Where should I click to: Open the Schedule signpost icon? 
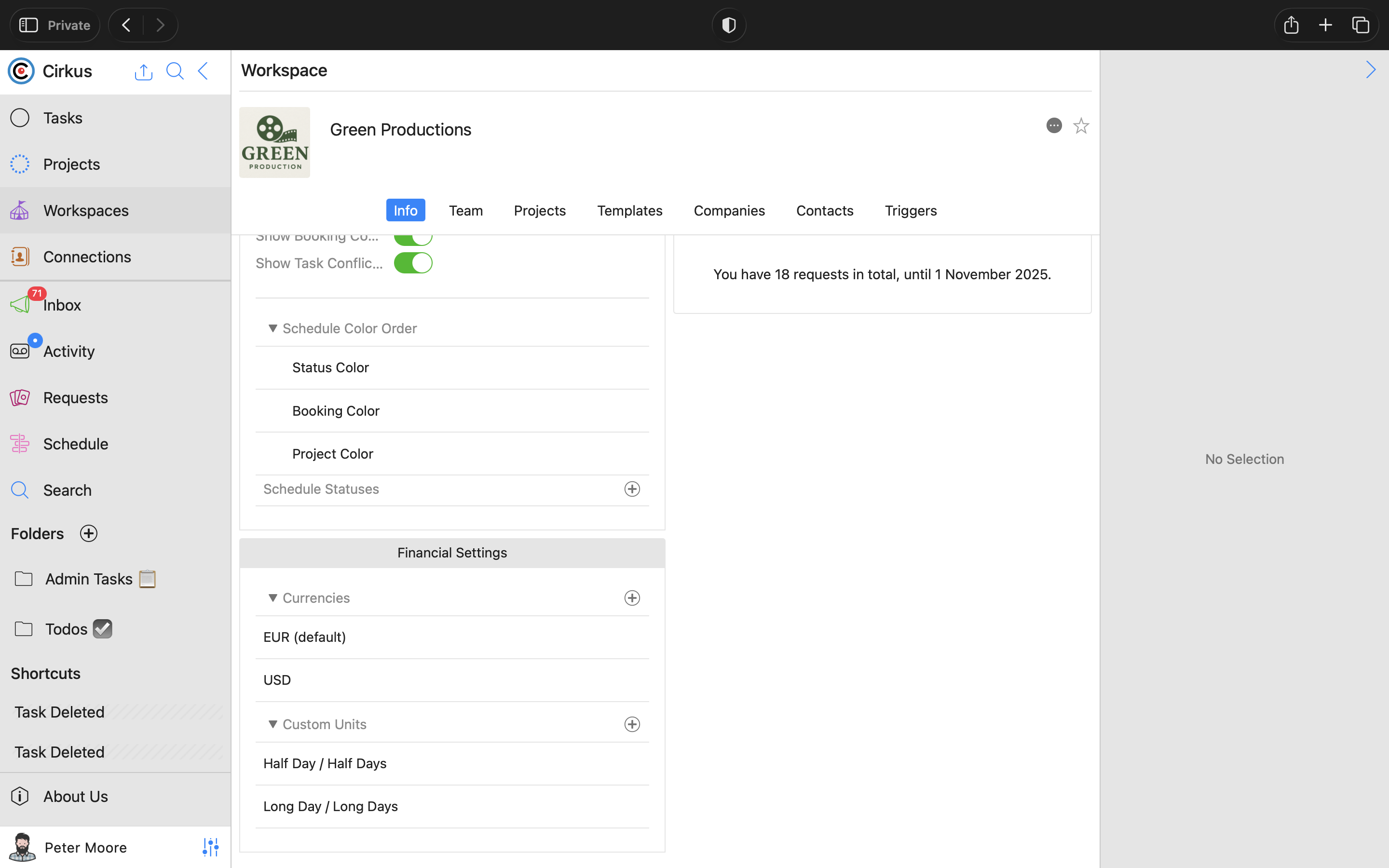click(20, 444)
